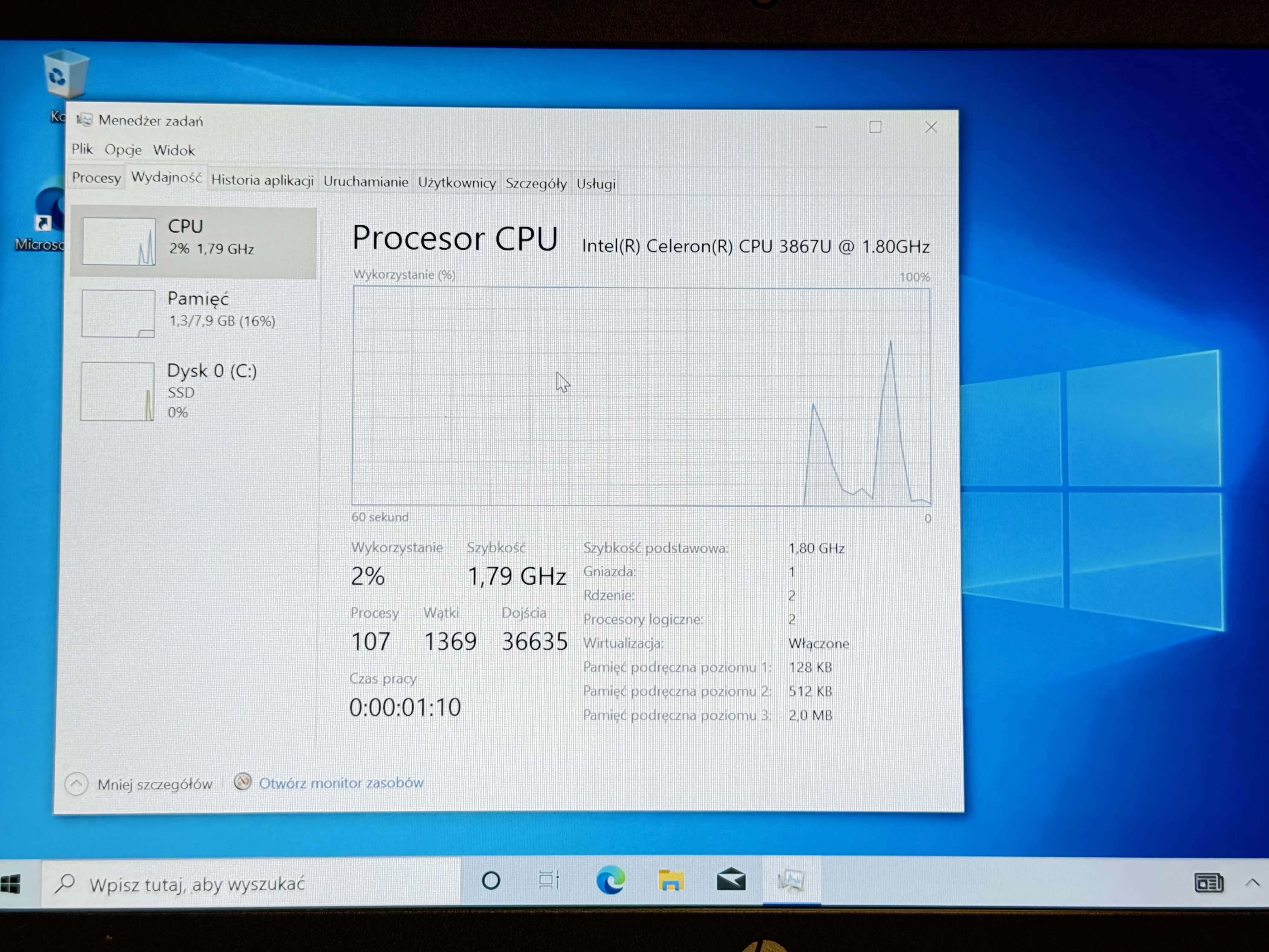
Task: Open the news and interests taskbar icon
Action: click(x=1208, y=883)
